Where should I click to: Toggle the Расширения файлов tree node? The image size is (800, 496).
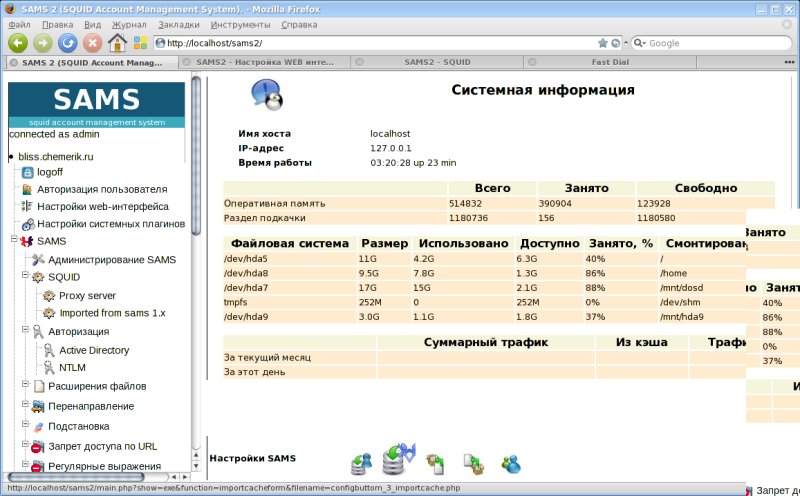pos(25,384)
